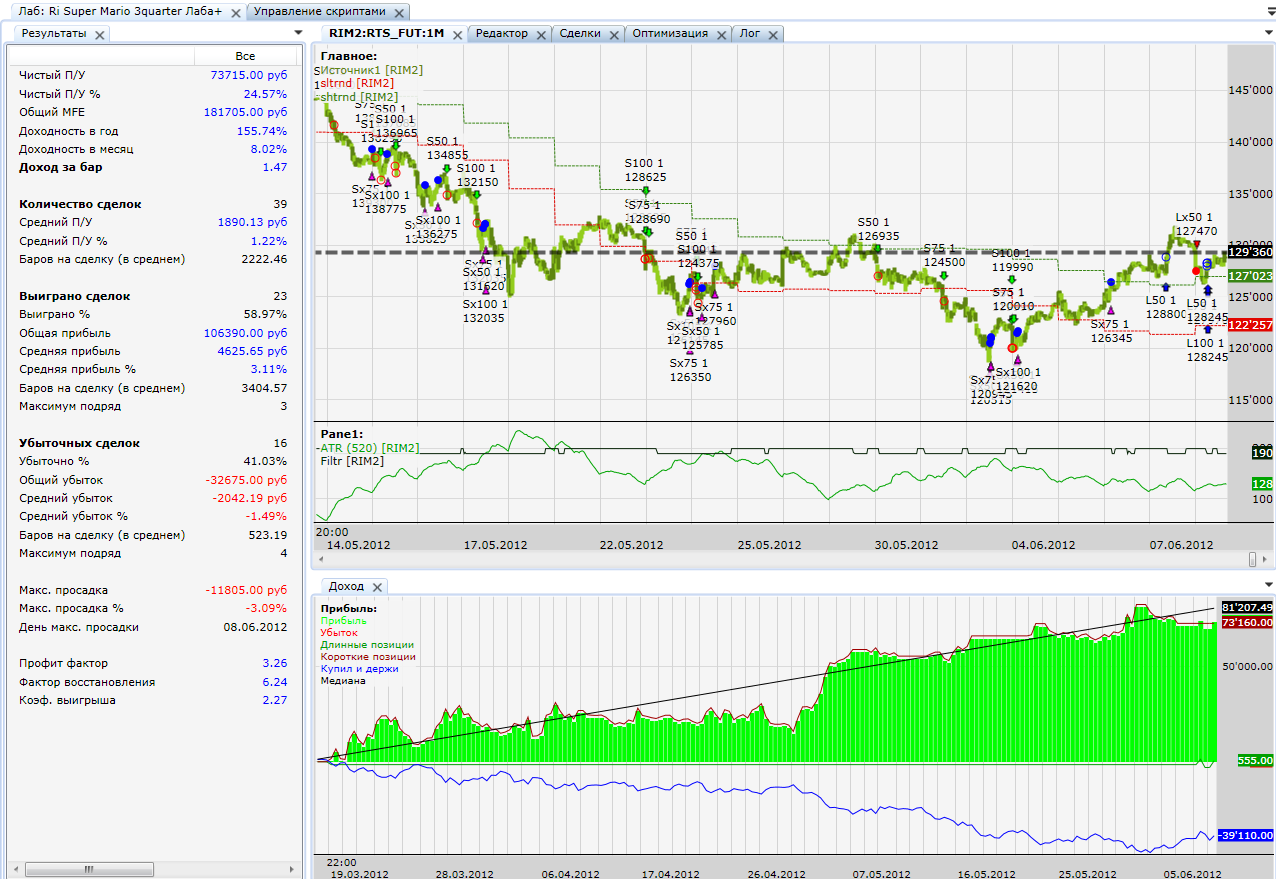The height and width of the screenshot is (879, 1276).
Task: Open the Результаты panel dropdown arrow
Action: 297,33
